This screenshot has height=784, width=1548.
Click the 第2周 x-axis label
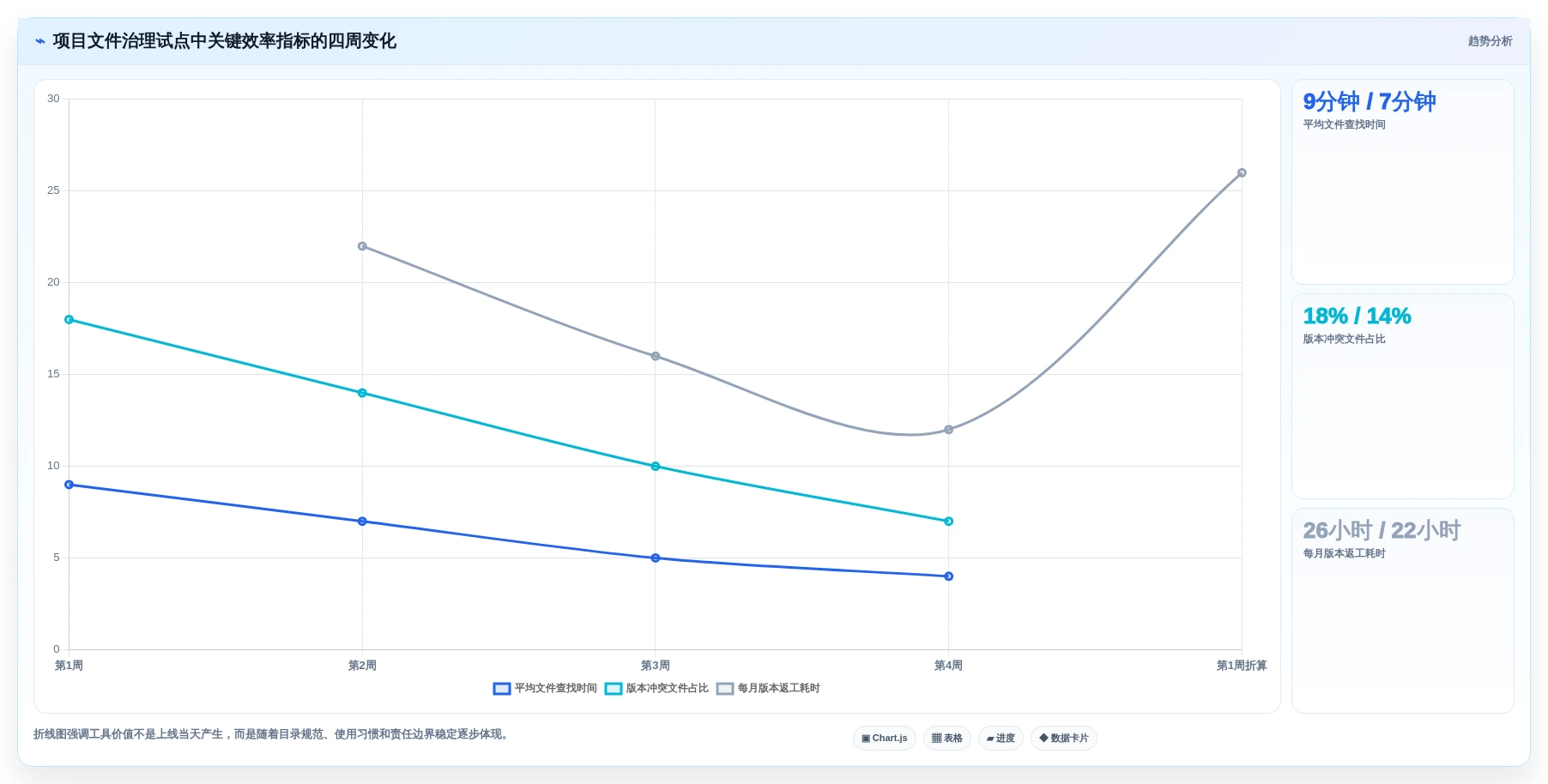362,666
